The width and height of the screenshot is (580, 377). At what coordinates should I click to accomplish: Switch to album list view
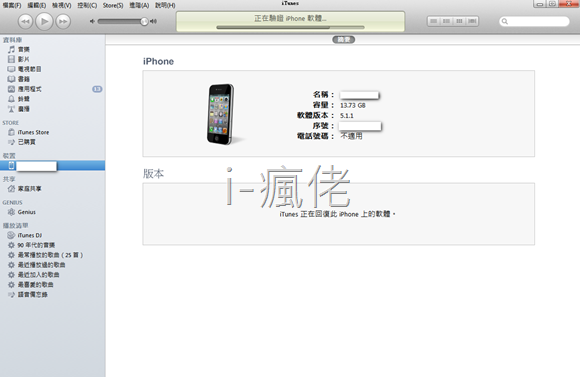point(446,21)
